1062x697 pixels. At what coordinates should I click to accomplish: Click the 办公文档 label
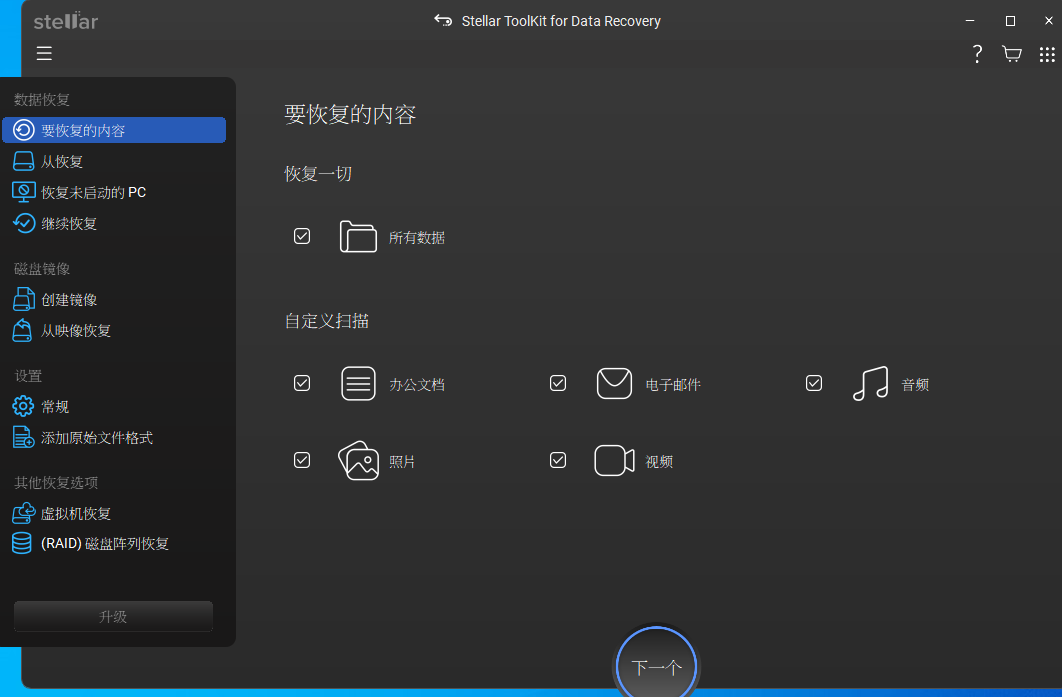pyautogui.click(x=417, y=385)
